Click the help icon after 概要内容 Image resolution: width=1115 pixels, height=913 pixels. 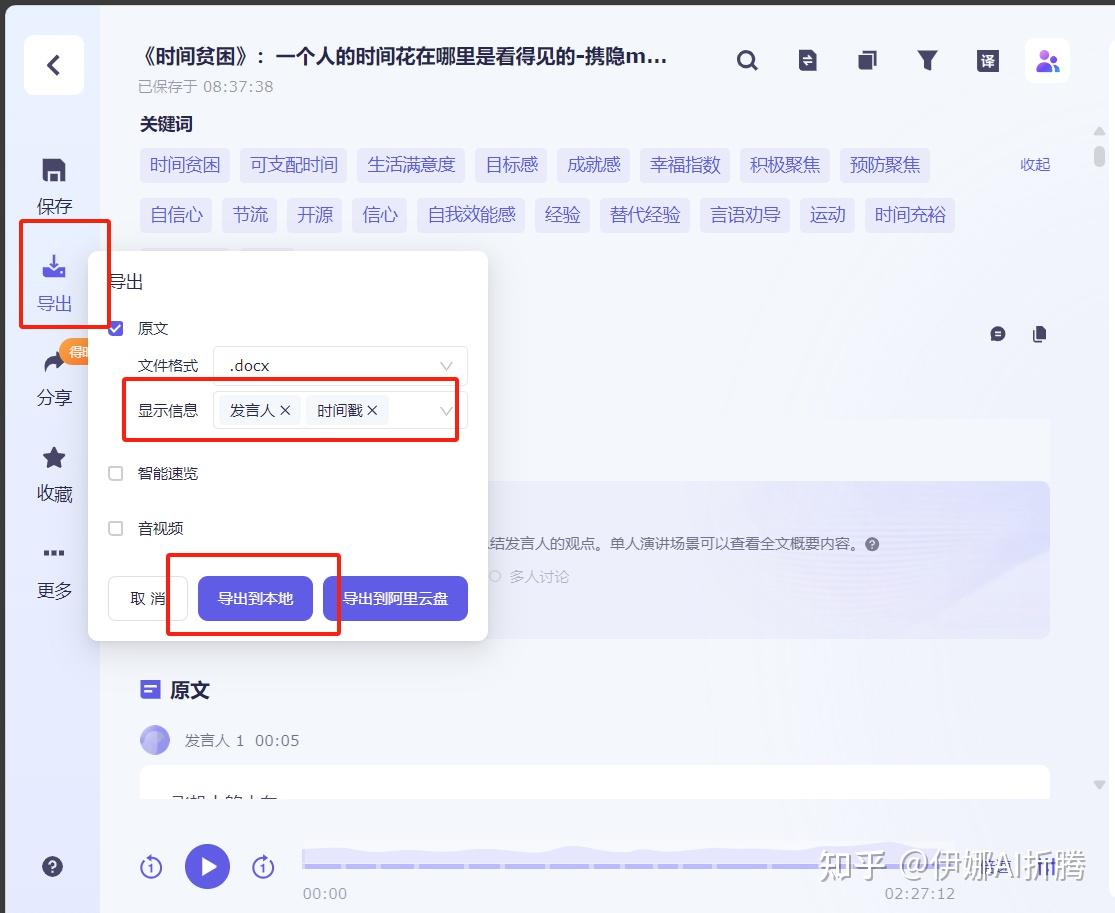point(872,544)
